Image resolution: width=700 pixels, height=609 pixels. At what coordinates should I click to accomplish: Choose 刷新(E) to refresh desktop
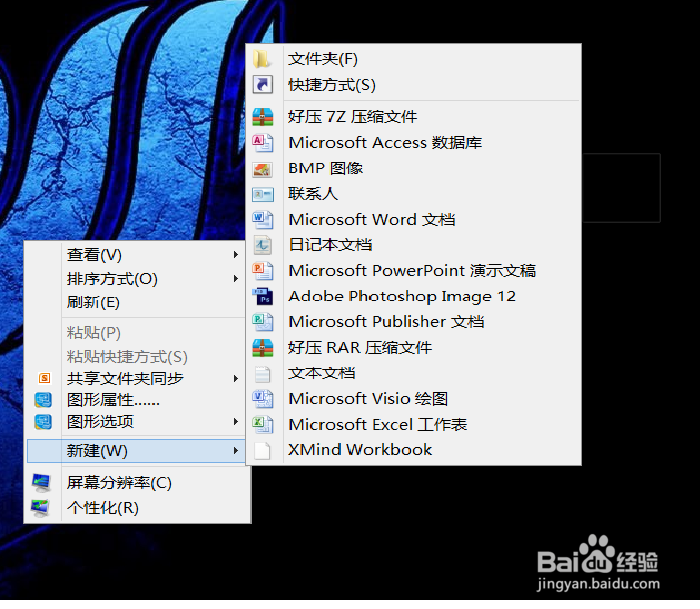click(136, 303)
